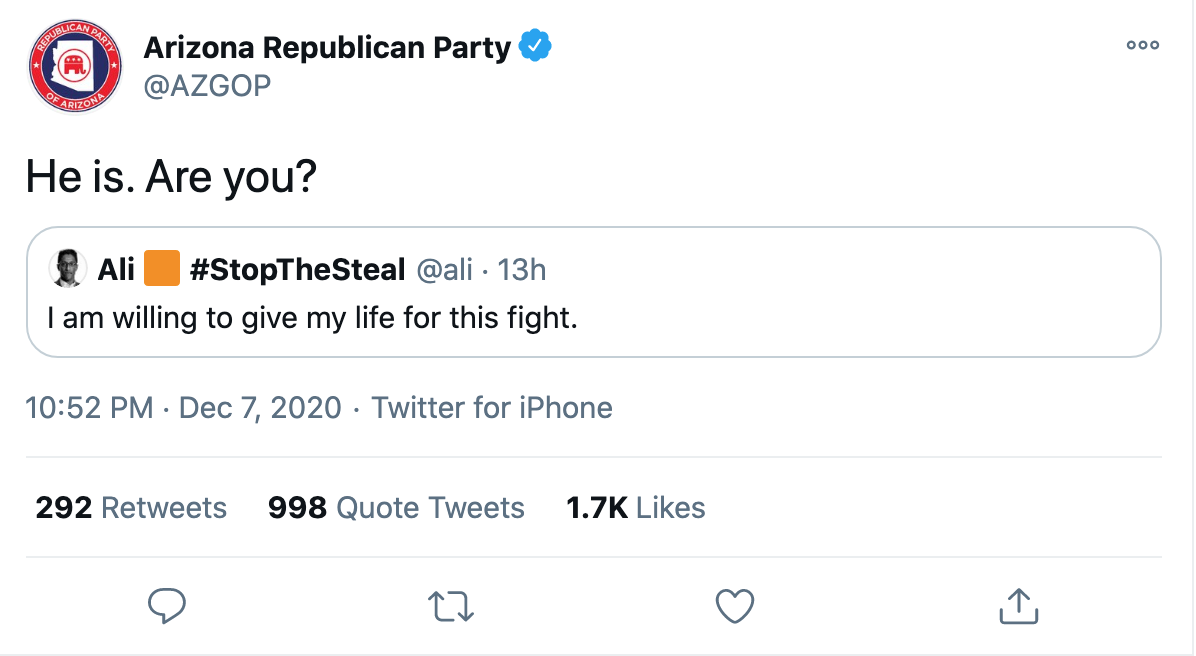View the 292 Retweets list
The height and width of the screenshot is (656, 1196).
pos(131,508)
